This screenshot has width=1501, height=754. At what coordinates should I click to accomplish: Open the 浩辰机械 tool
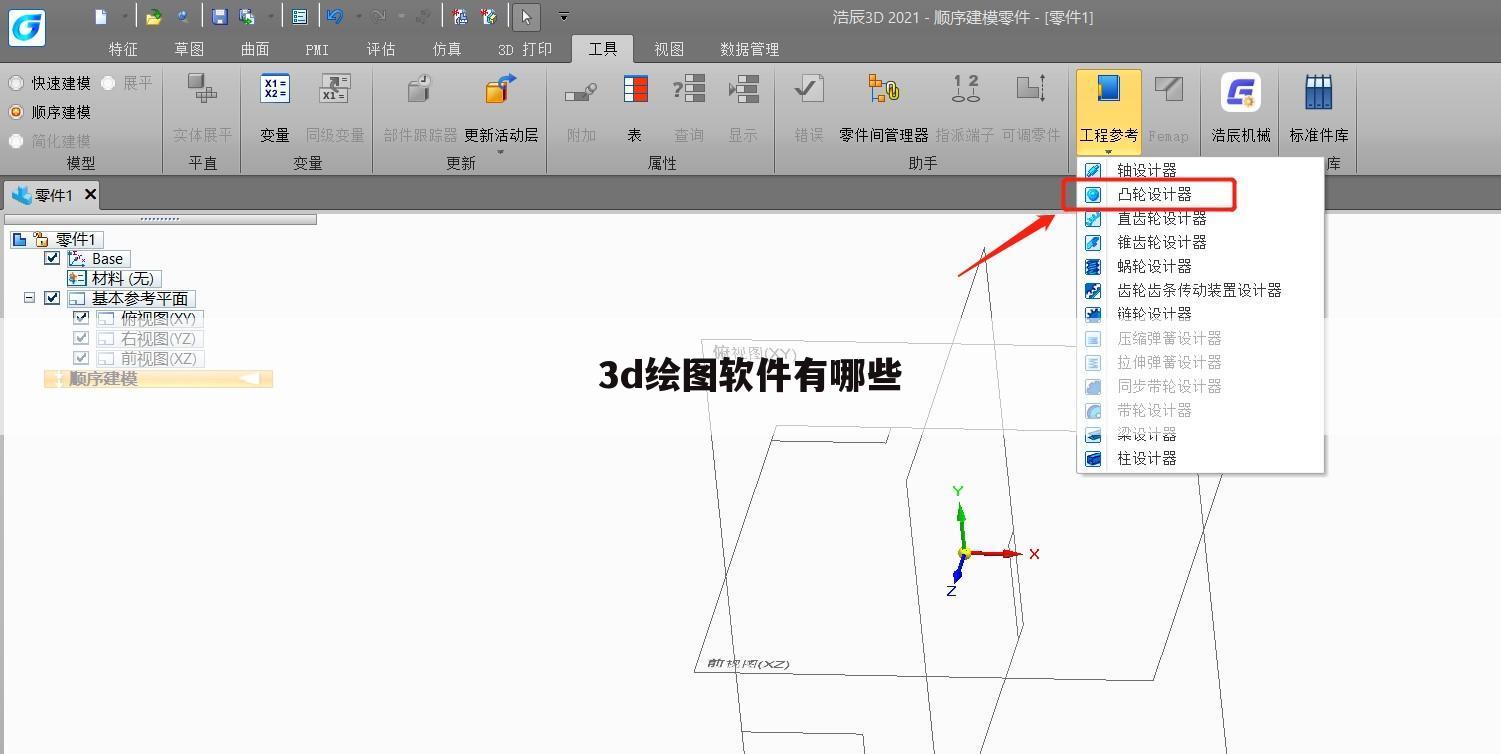click(x=1241, y=108)
